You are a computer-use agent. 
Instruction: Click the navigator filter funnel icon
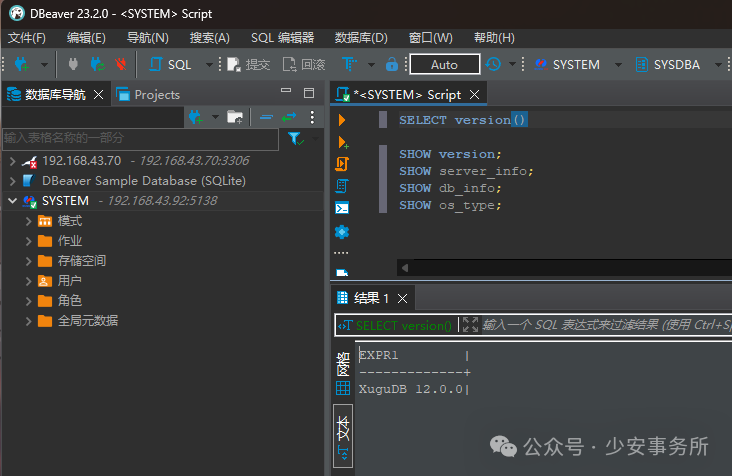pos(295,138)
